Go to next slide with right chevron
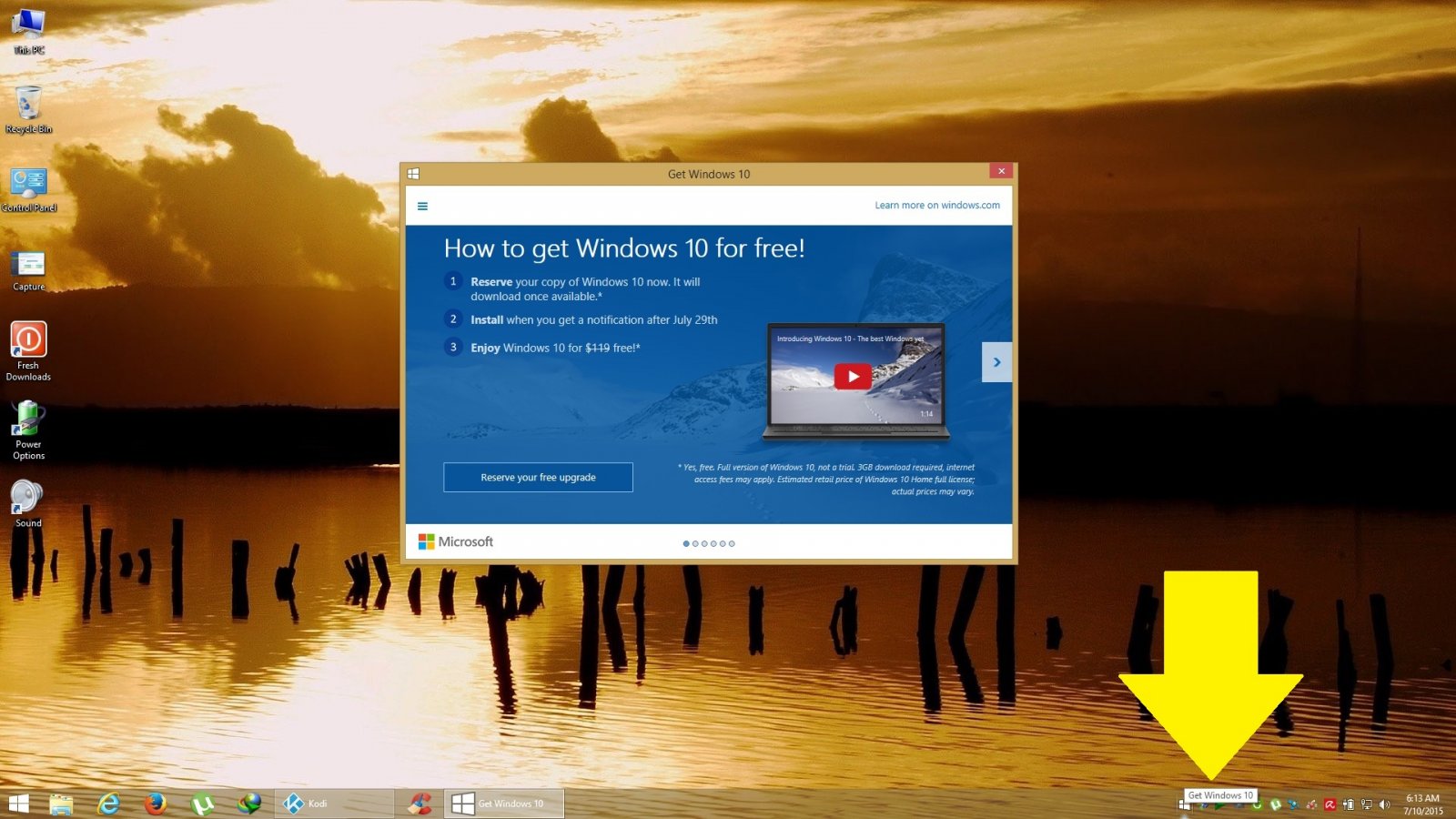 (x=996, y=362)
